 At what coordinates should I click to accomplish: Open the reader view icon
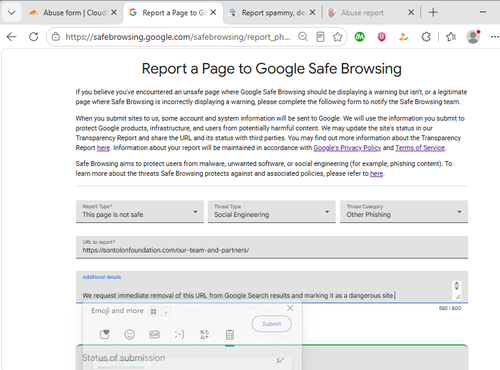[x=320, y=37]
